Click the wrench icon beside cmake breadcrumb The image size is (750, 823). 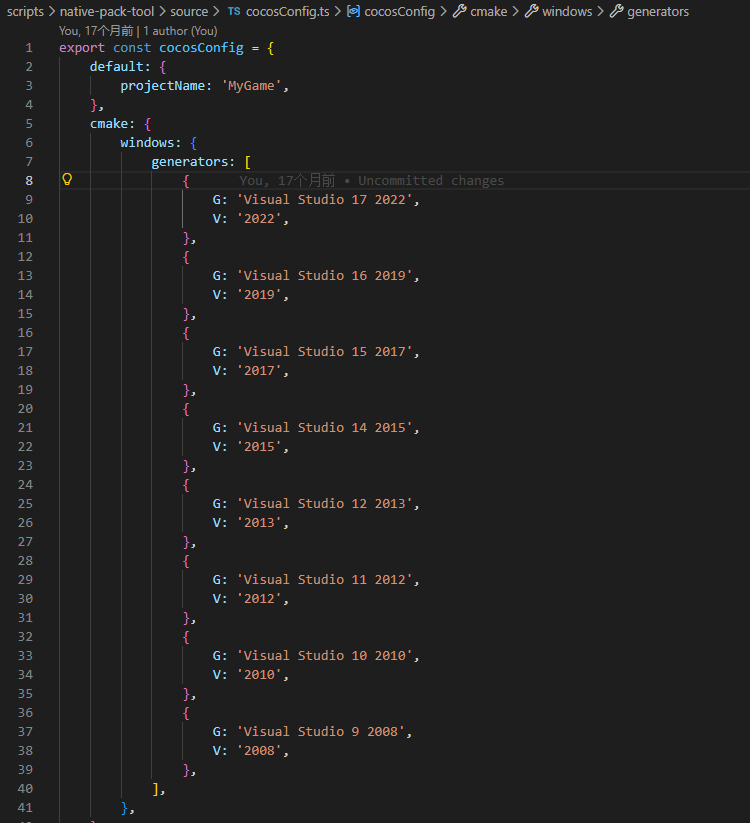pos(459,12)
